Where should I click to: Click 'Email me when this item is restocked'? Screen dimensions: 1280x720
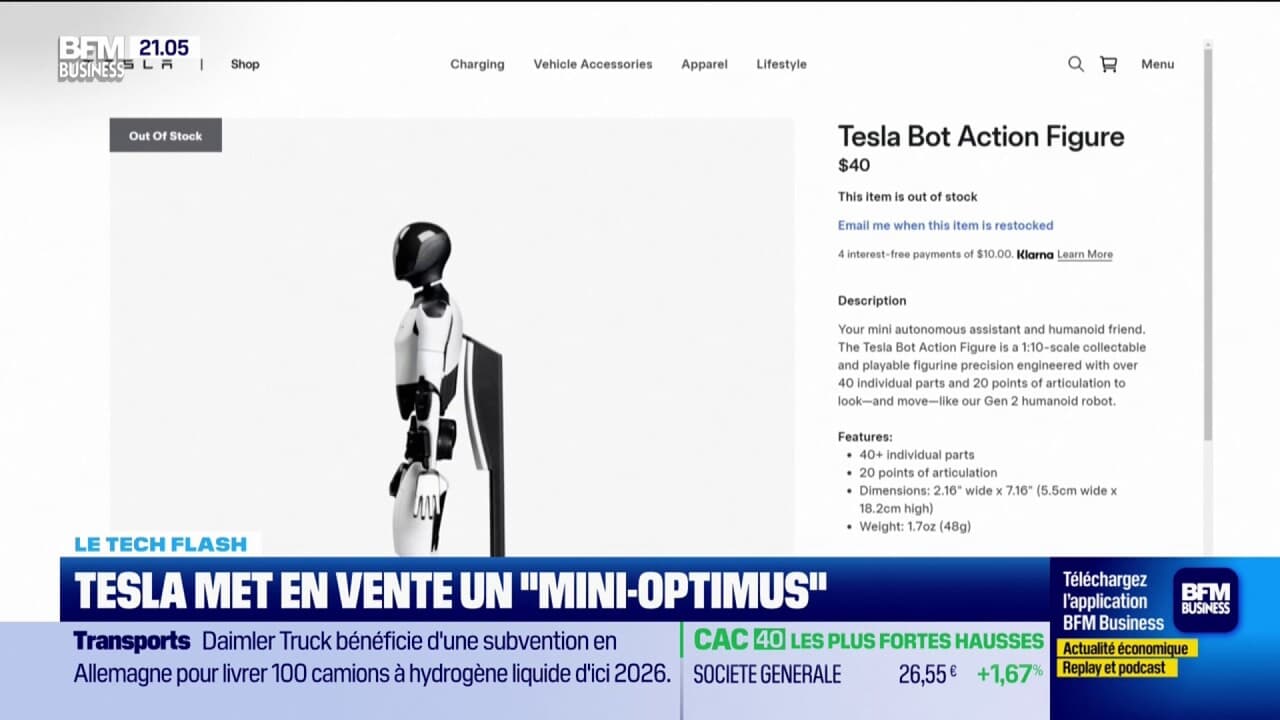pyautogui.click(x=945, y=225)
